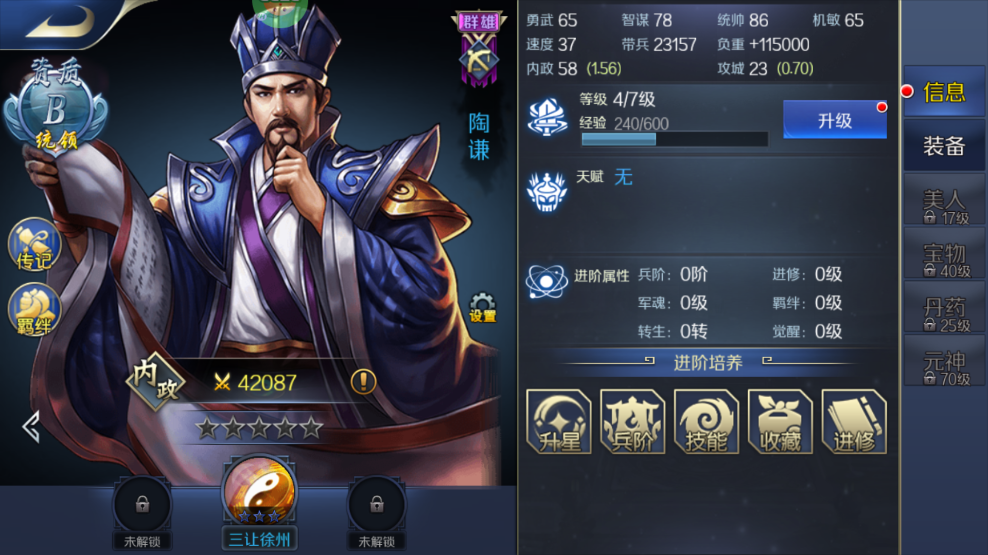
Task: Open the 兵阶 troop rank icon
Action: [633, 421]
